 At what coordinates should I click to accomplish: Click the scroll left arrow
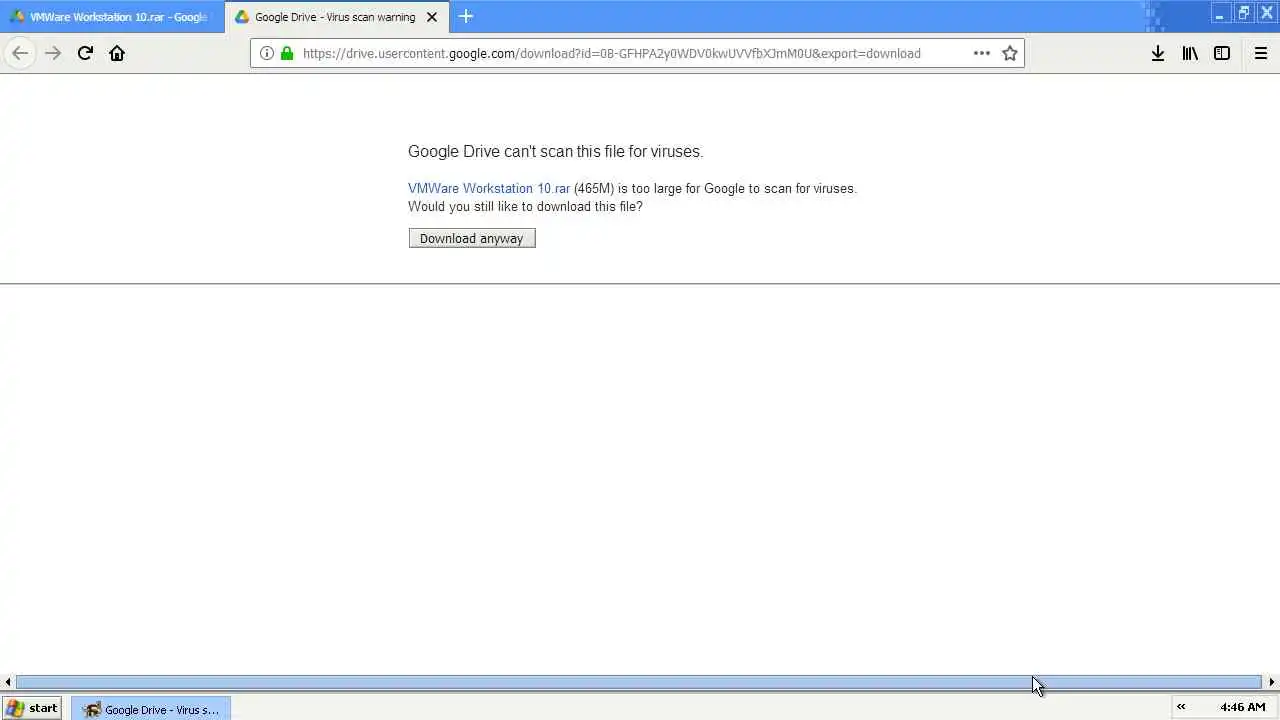(8, 682)
